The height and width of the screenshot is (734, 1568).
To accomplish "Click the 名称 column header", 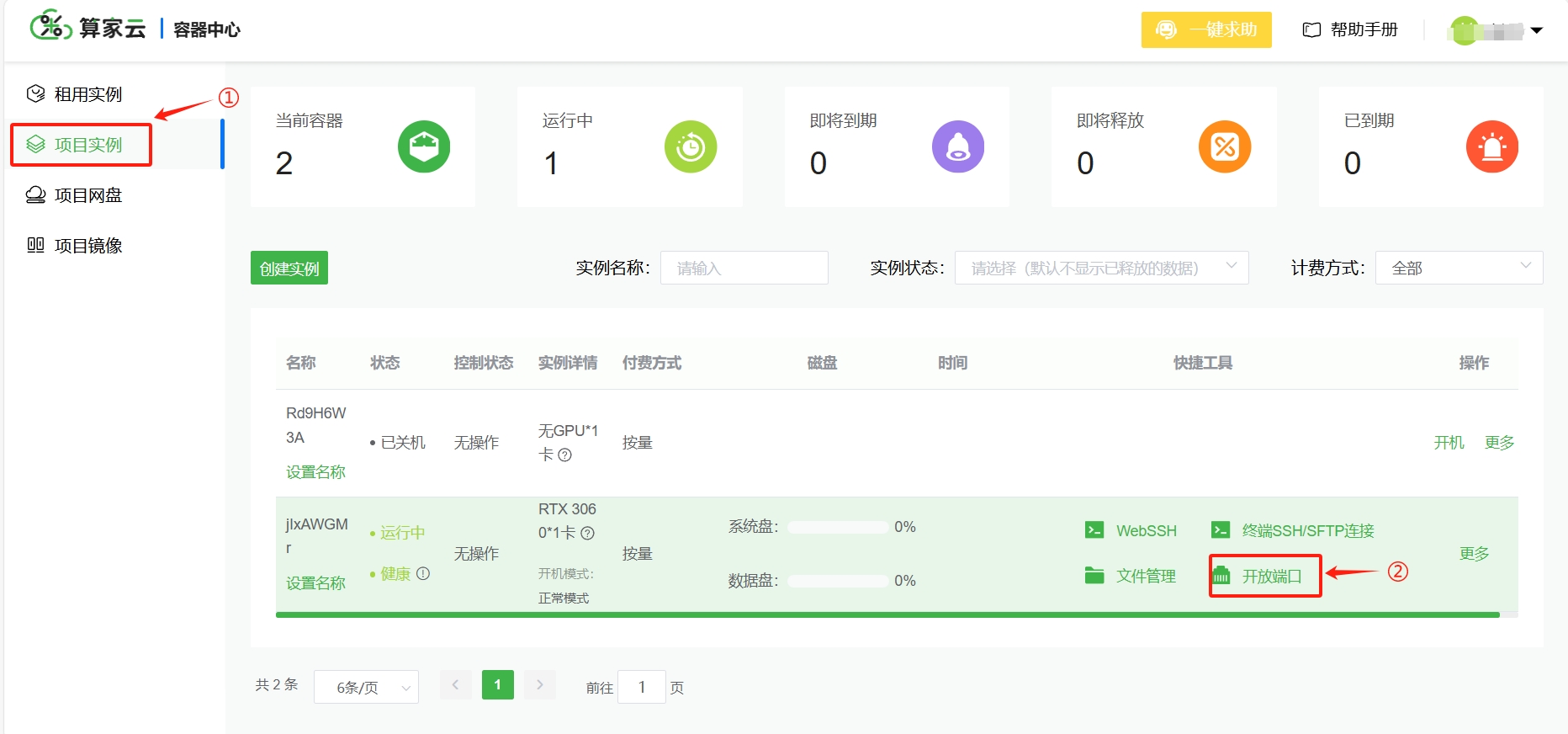I will (301, 363).
